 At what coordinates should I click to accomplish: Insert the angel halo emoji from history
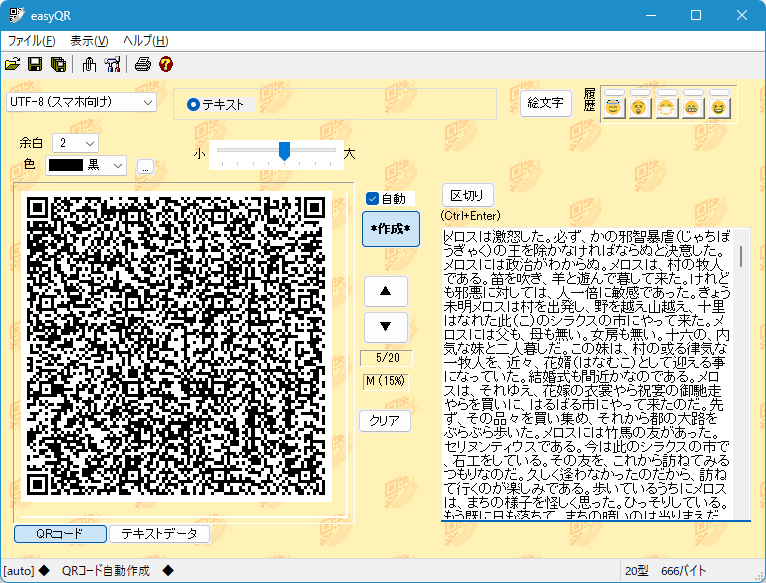[614, 108]
